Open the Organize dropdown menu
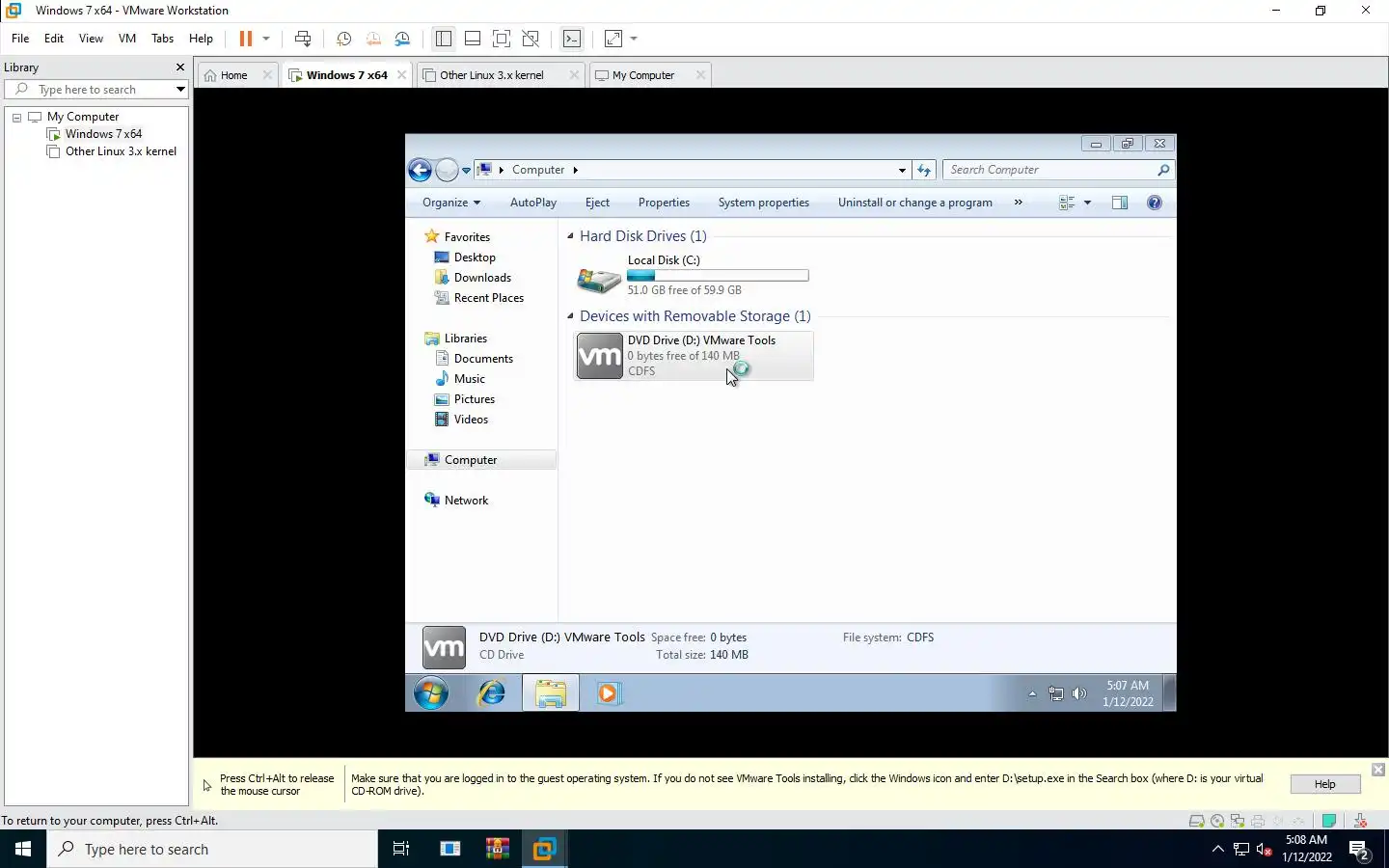The width and height of the screenshot is (1389, 868). (x=450, y=203)
